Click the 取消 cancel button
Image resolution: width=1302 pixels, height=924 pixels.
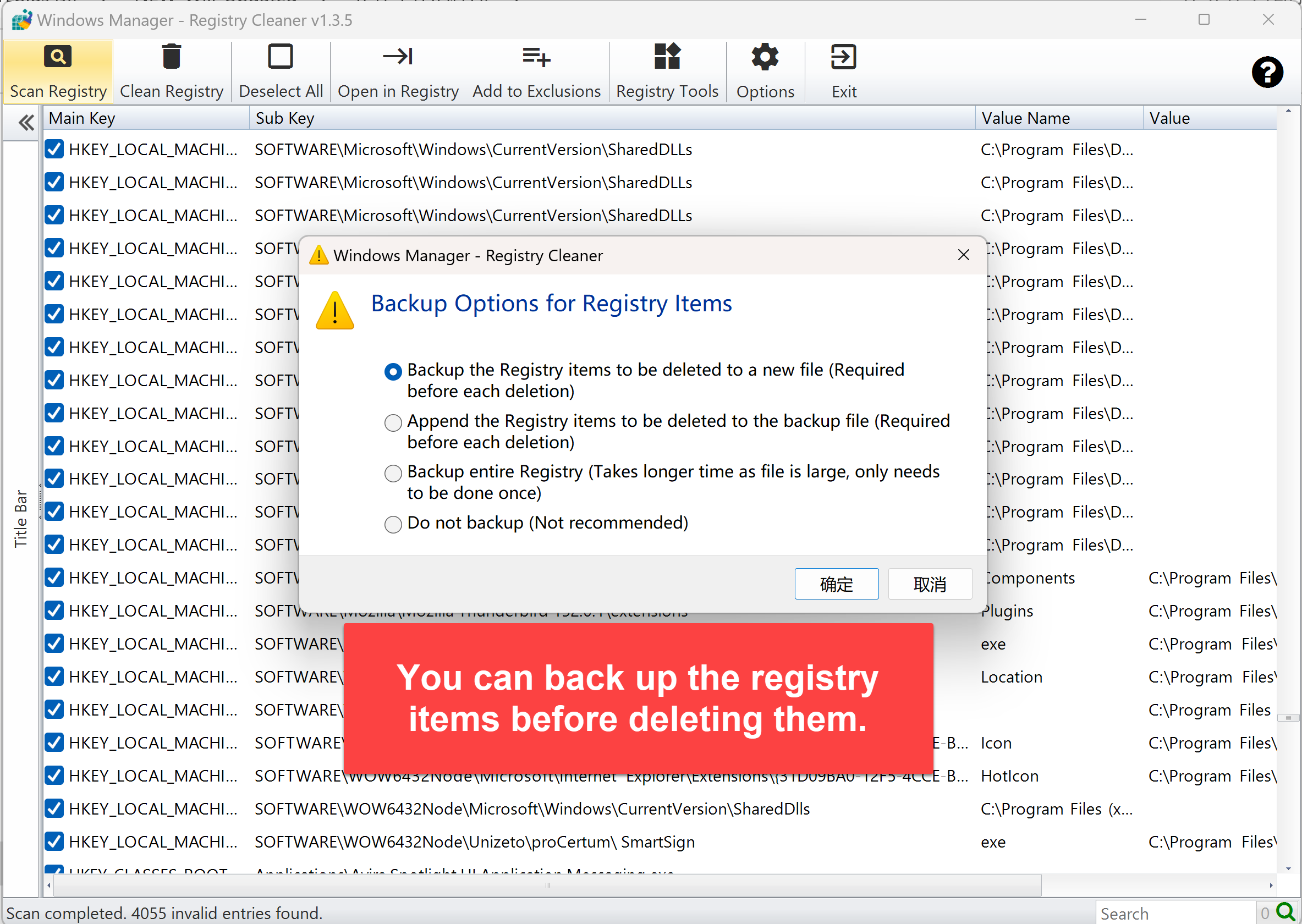[x=930, y=584]
